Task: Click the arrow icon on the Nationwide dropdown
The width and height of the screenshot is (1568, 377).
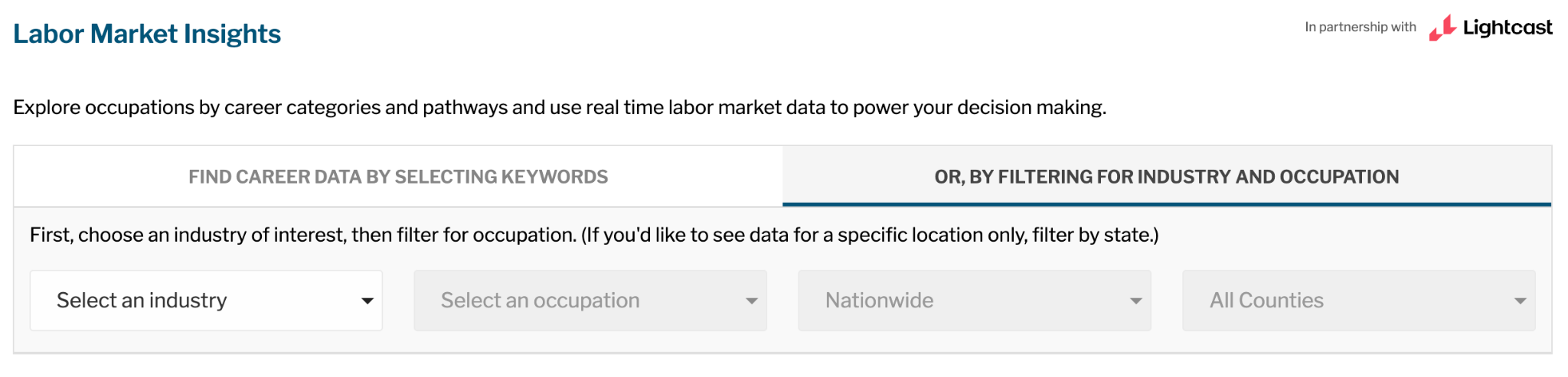Action: (x=1136, y=301)
